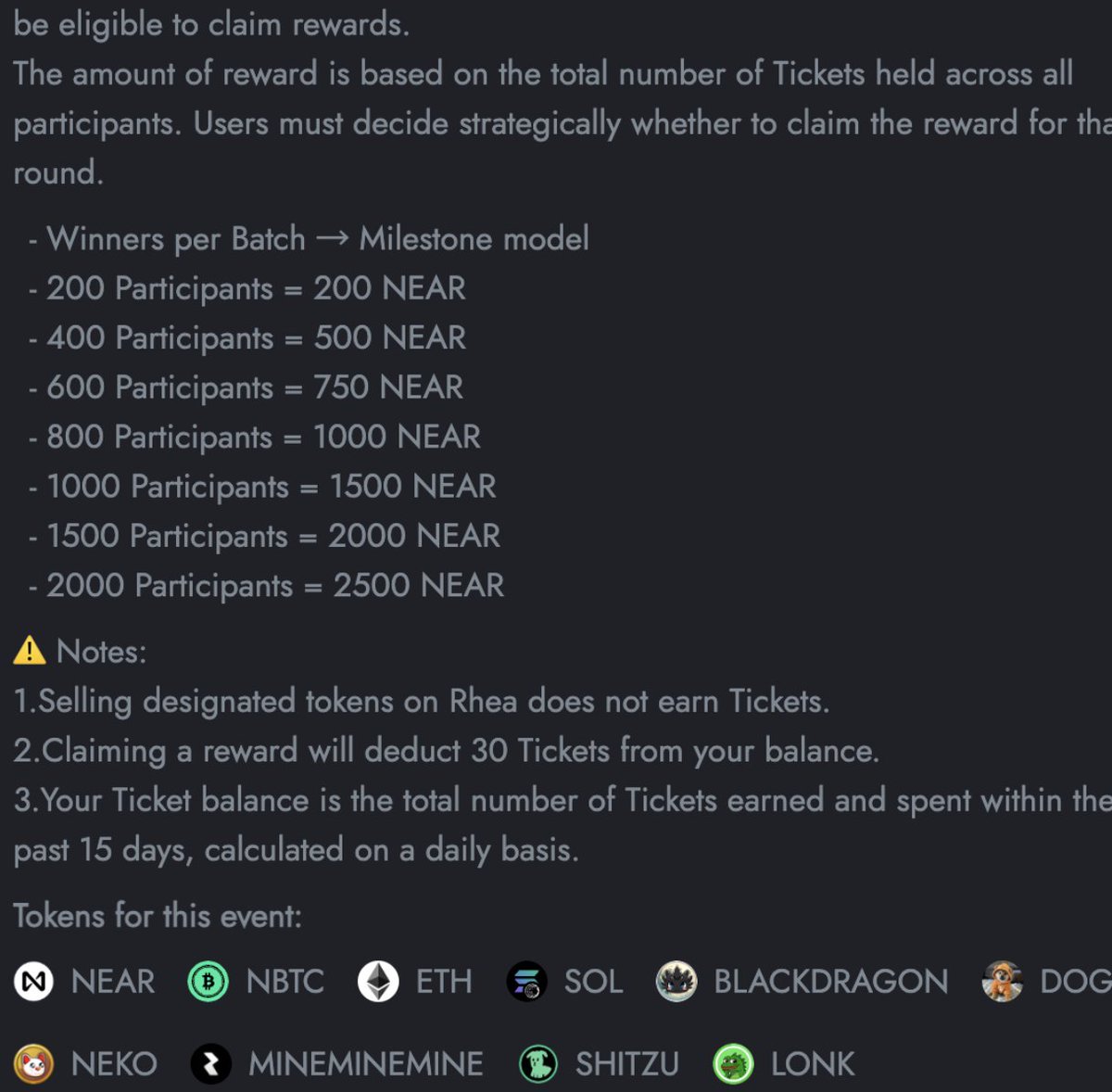The image size is (1112, 1092).
Task: Click the '2000 Participants = 2500 NEAR' line
Action: [267, 586]
